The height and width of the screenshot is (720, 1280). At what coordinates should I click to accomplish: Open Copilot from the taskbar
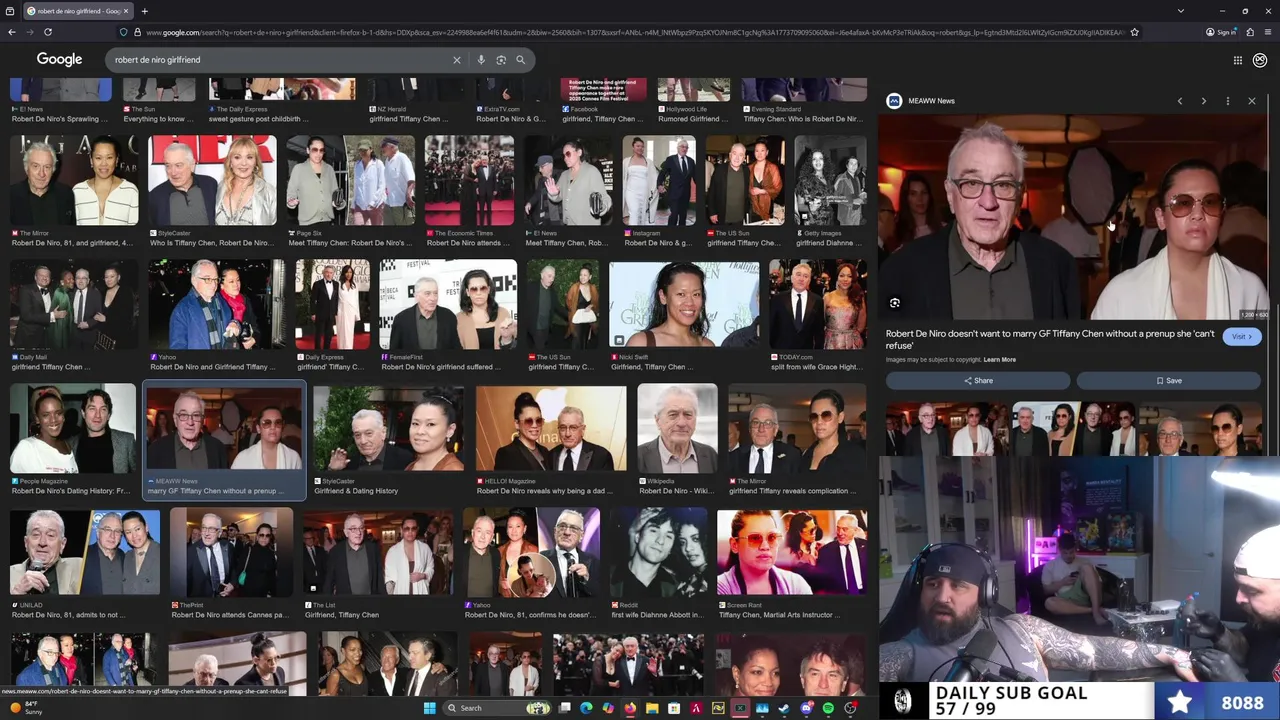point(608,708)
